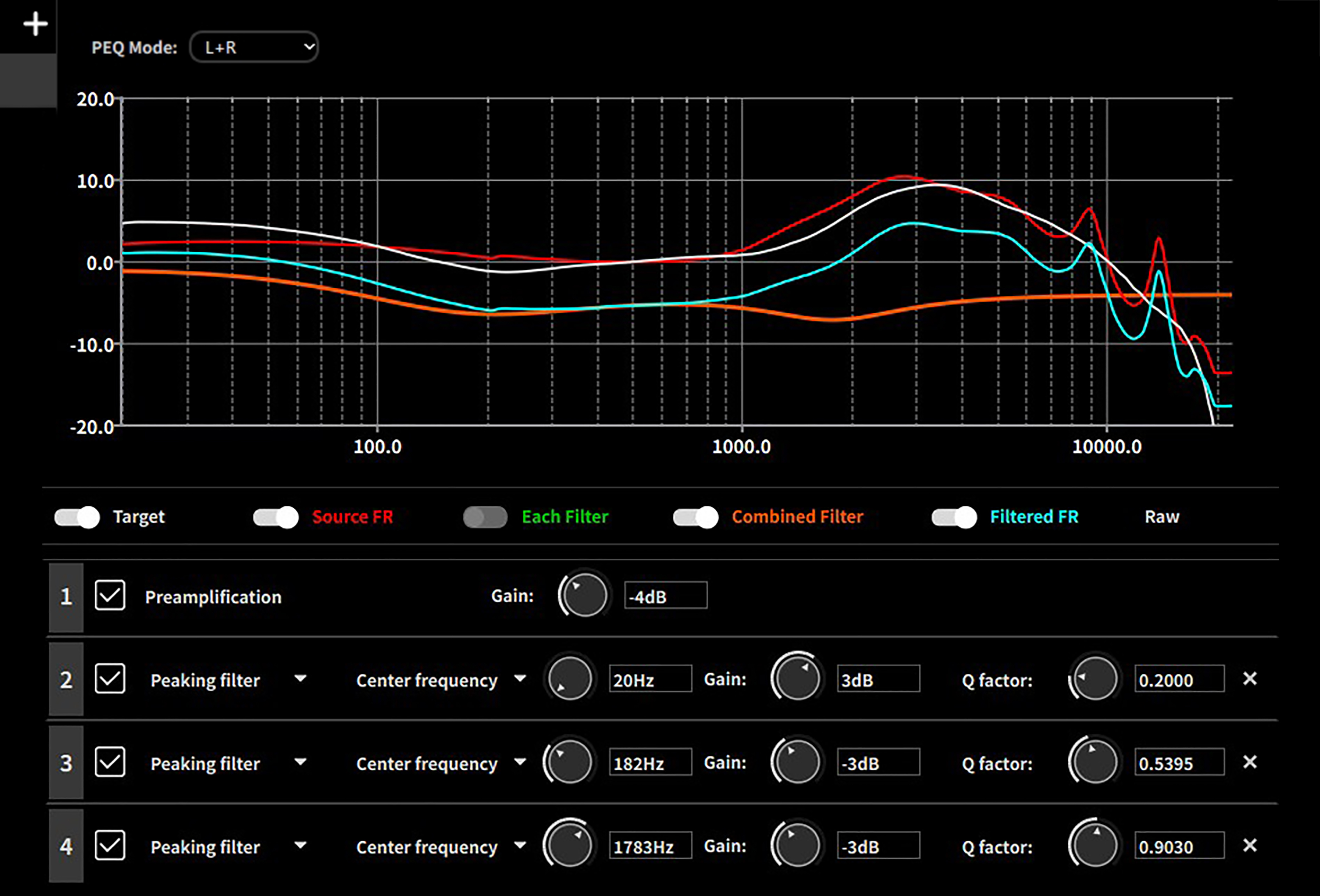Expand filter 2 Peaking filter type dropdown
1320x896 pixels.
click(301, 678)
